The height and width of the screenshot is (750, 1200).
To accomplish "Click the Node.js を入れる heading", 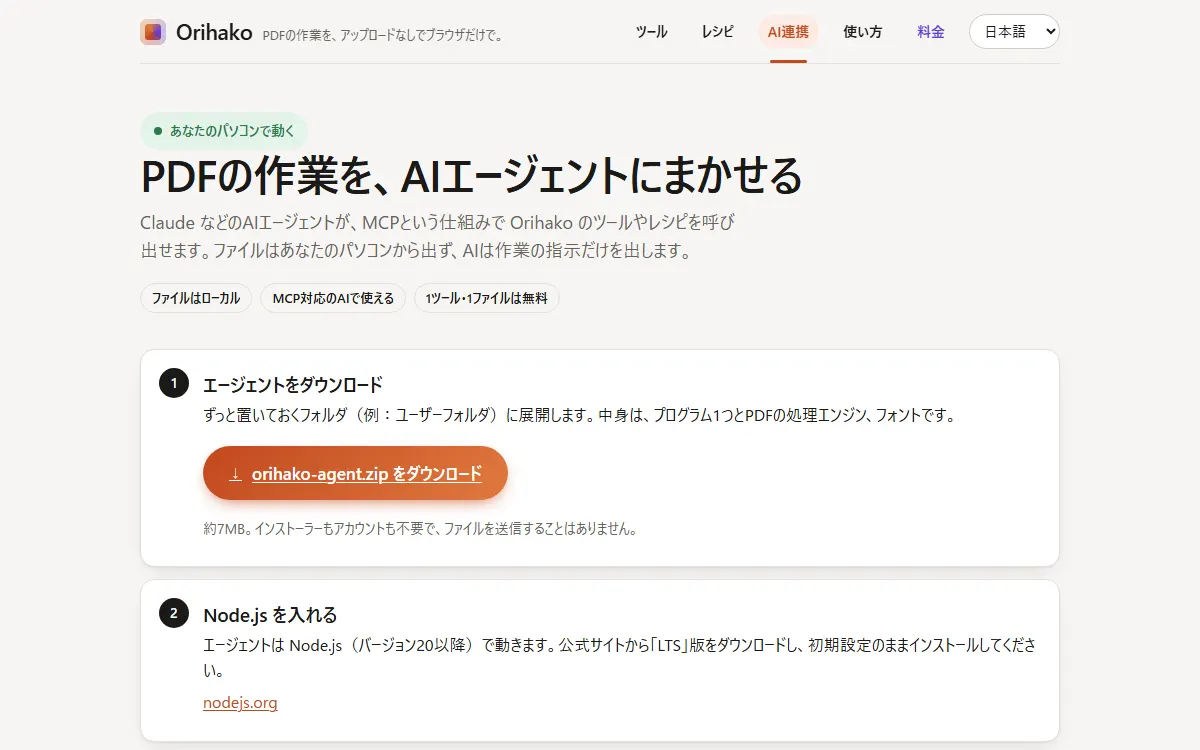I will point(270,615).
